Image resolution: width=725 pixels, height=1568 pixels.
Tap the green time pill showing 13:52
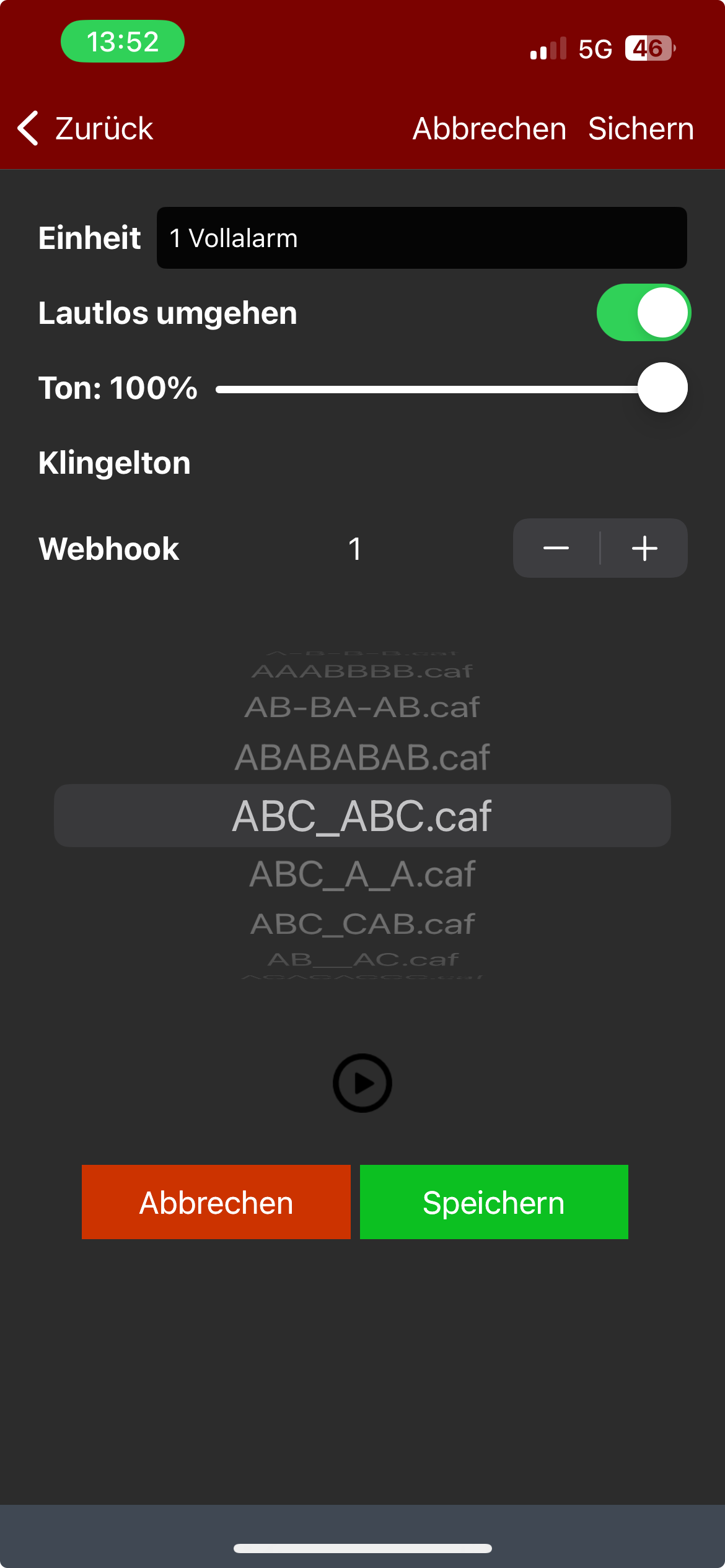click(122, 41)
